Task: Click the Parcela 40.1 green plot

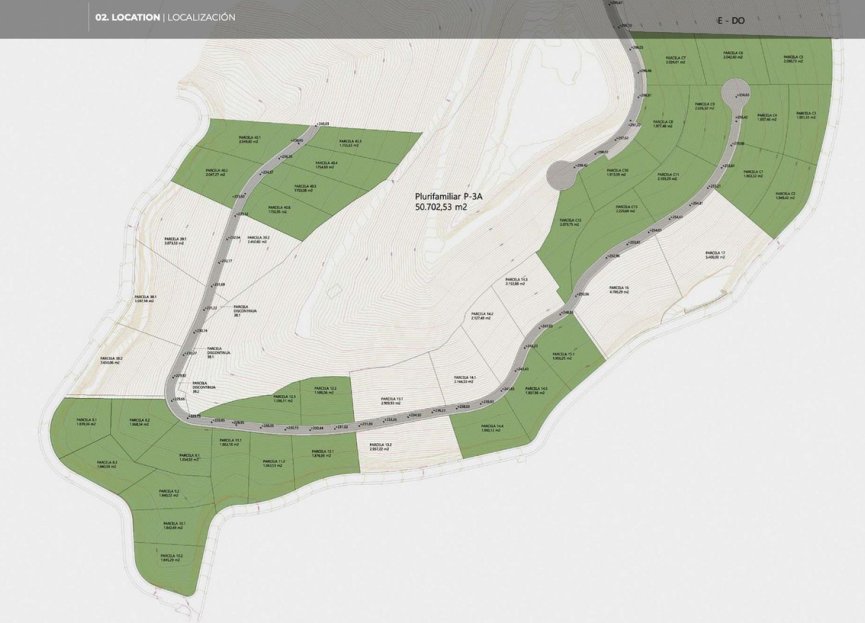Action: point(252,141)
